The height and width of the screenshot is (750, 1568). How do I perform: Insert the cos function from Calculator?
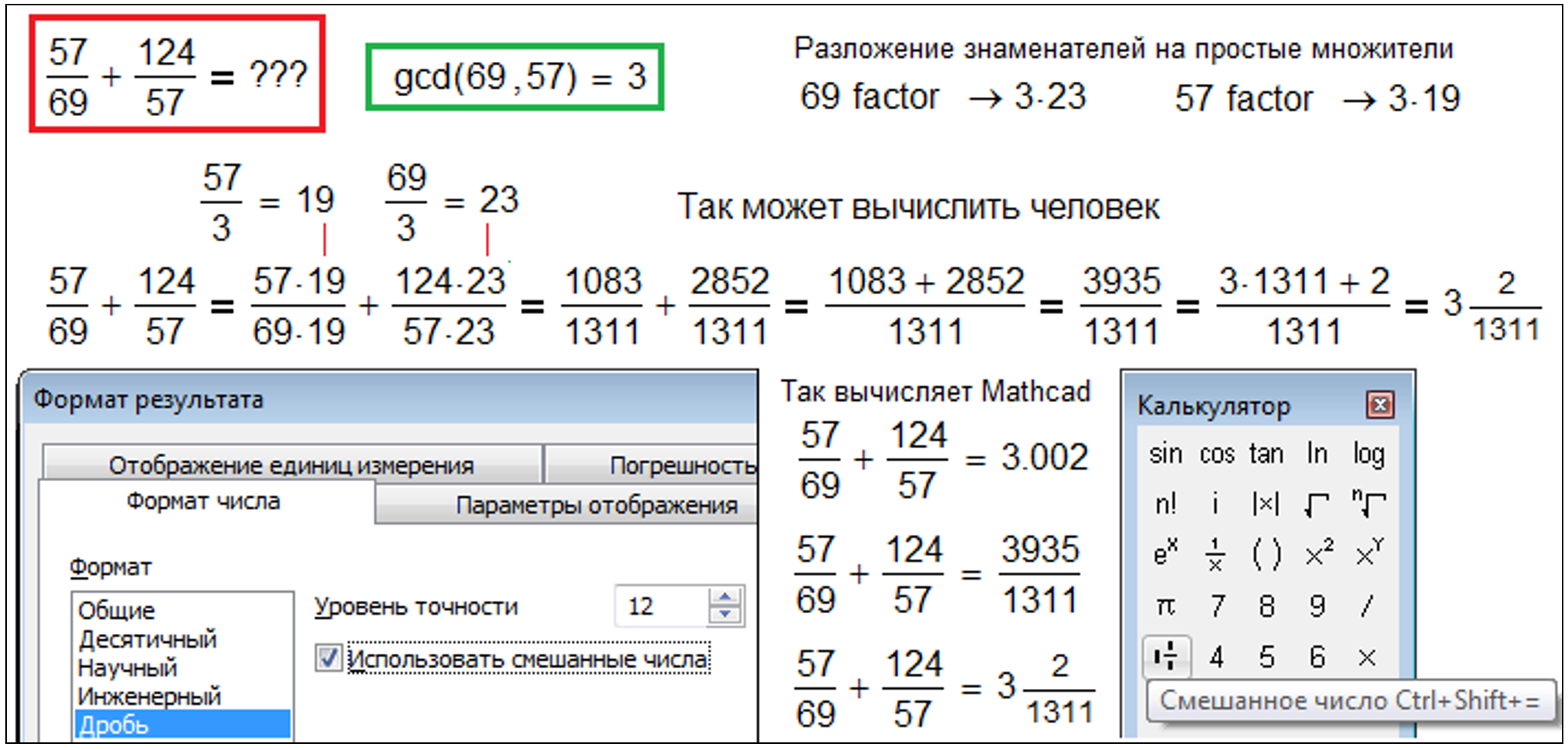tap(1217, 454)
